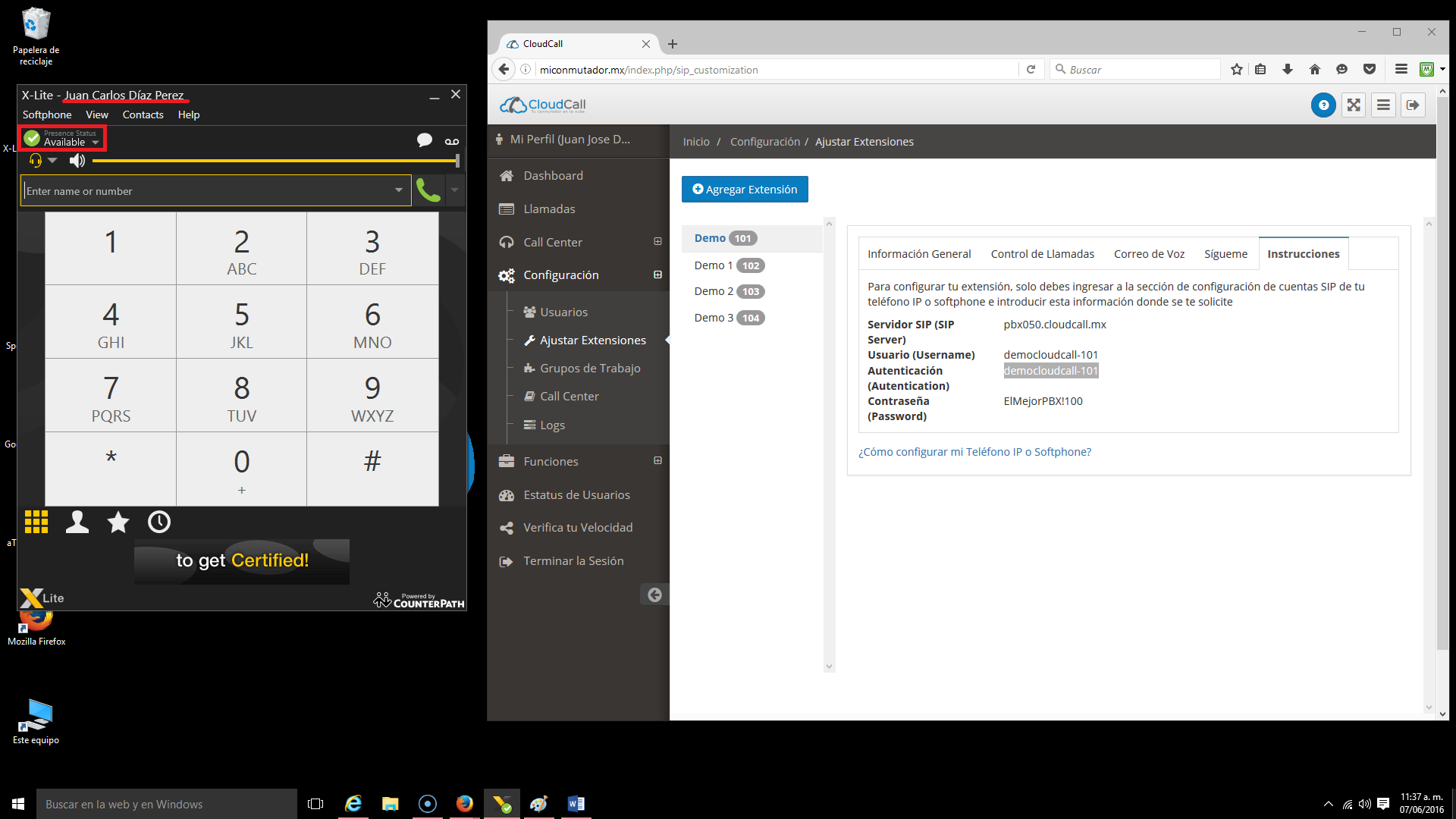The width and height of the screenshot is (1456, 819).
Task: Click the Windows taskbar search box
Action: (167, 804)
